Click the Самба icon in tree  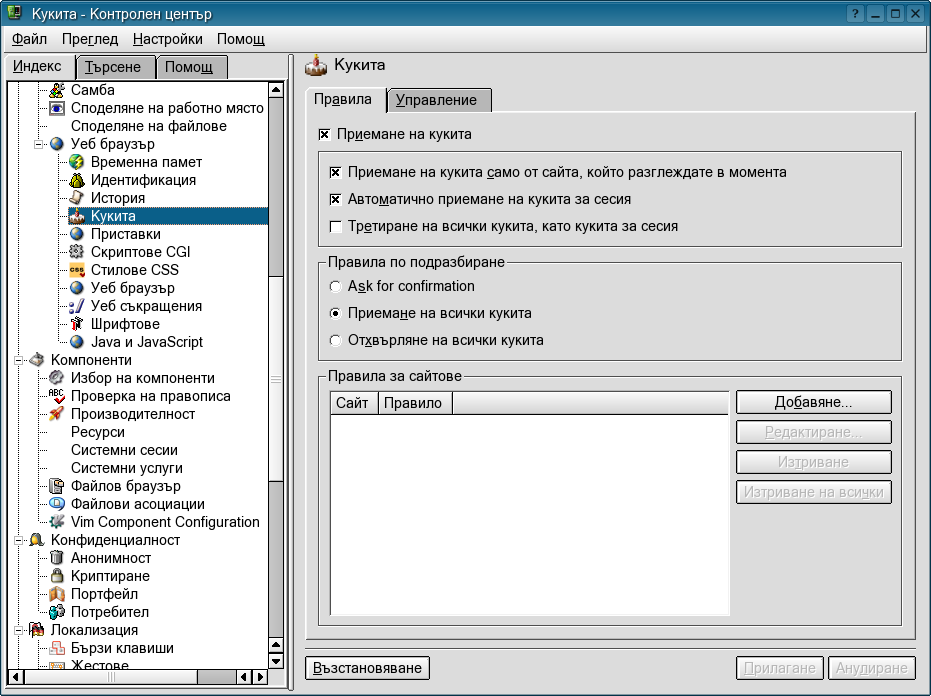click(57, 90)
